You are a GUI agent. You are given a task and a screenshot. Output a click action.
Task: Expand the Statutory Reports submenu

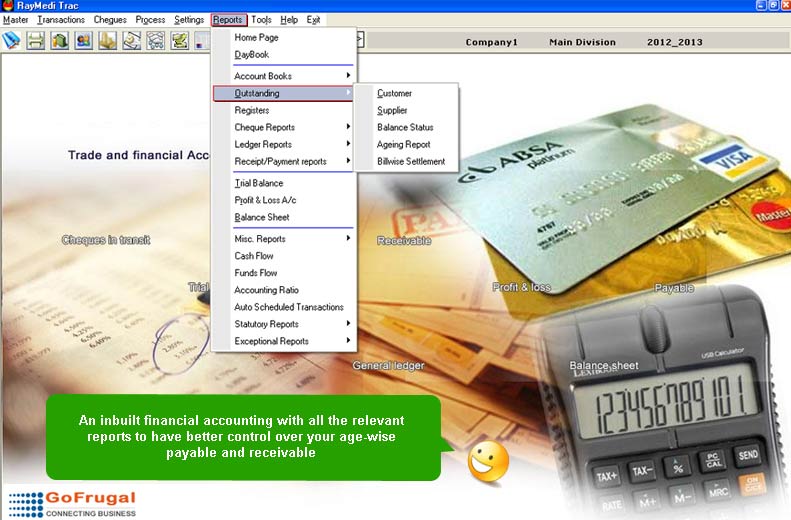(284, 324)
